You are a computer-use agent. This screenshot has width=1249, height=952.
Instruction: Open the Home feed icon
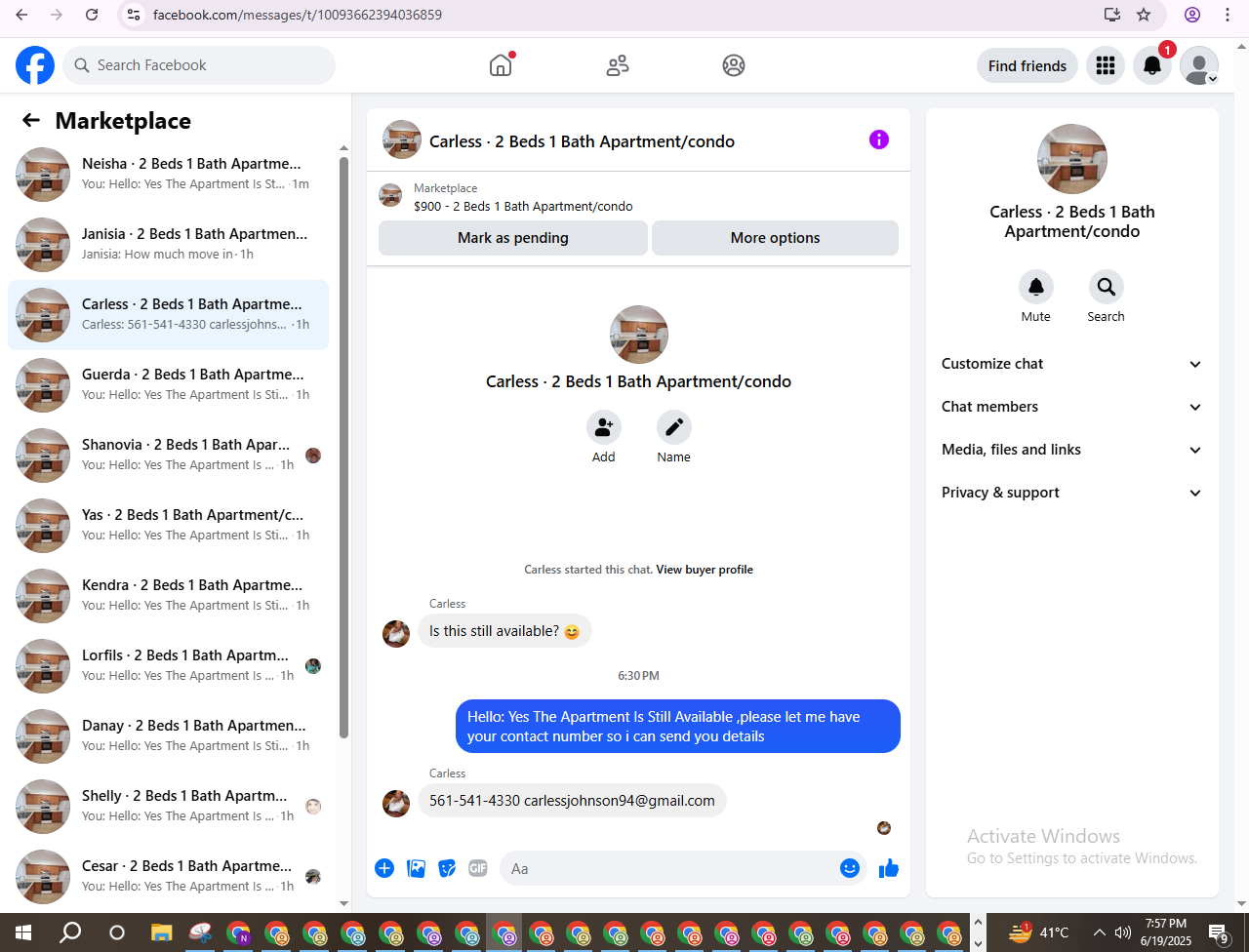[501, 65]
